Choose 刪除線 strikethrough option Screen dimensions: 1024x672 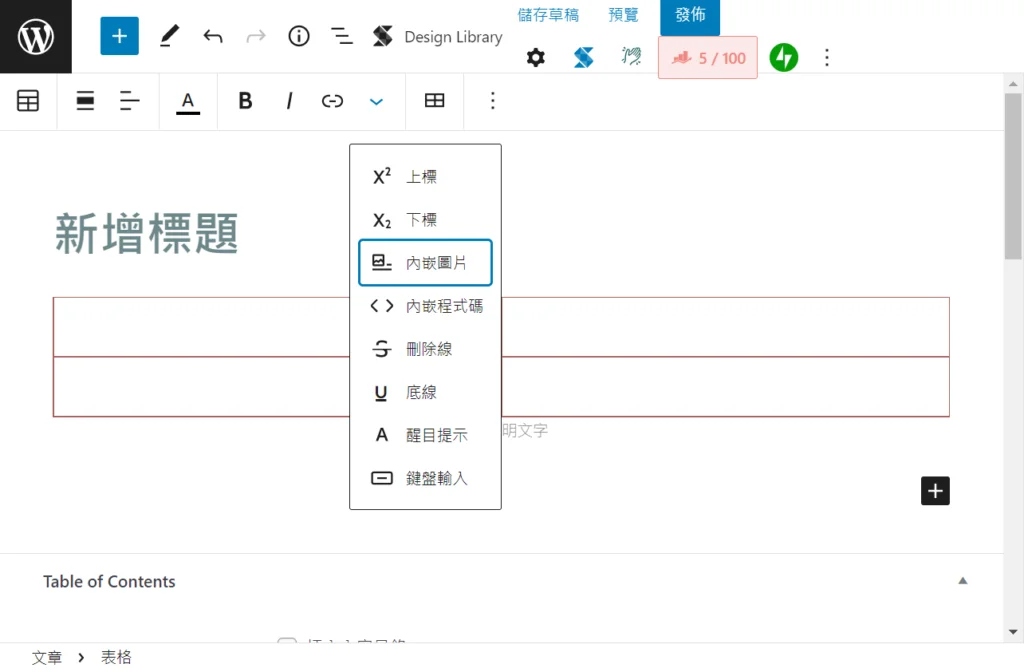(x=425, y=349)
